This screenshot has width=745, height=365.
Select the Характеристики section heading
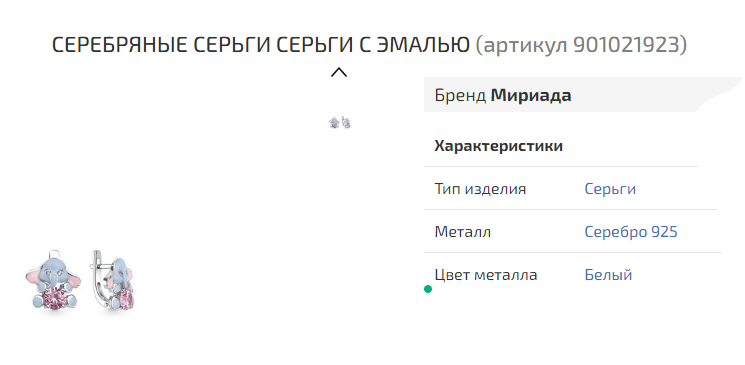coord(498,146)
